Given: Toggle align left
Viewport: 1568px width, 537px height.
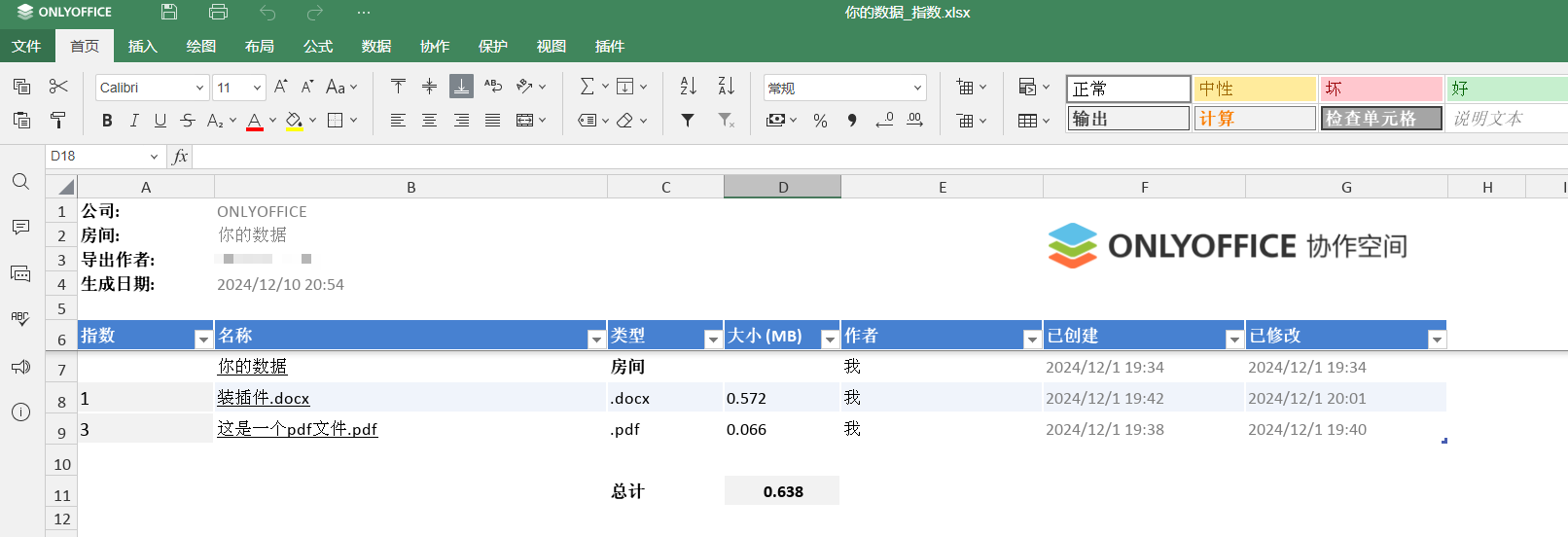Looking at the screenshot, I should click(x=398, y=121).
